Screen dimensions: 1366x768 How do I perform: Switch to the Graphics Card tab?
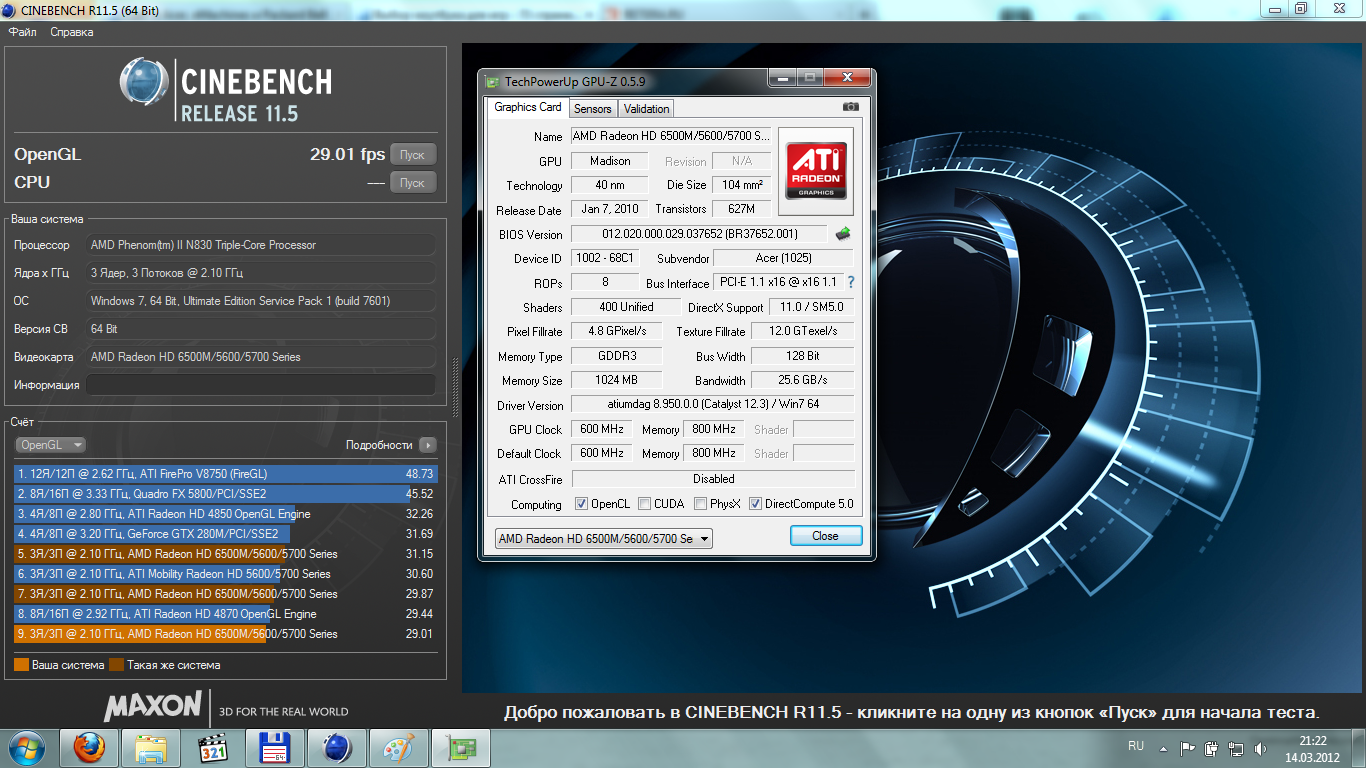click(x=528, y=107)
